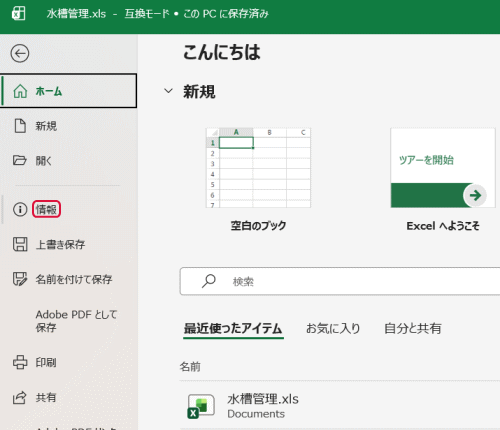The width and height of the screenshot is (500, 430).
Task: Click 水槽管理.xls in the title bar
Action: point(76,14)
